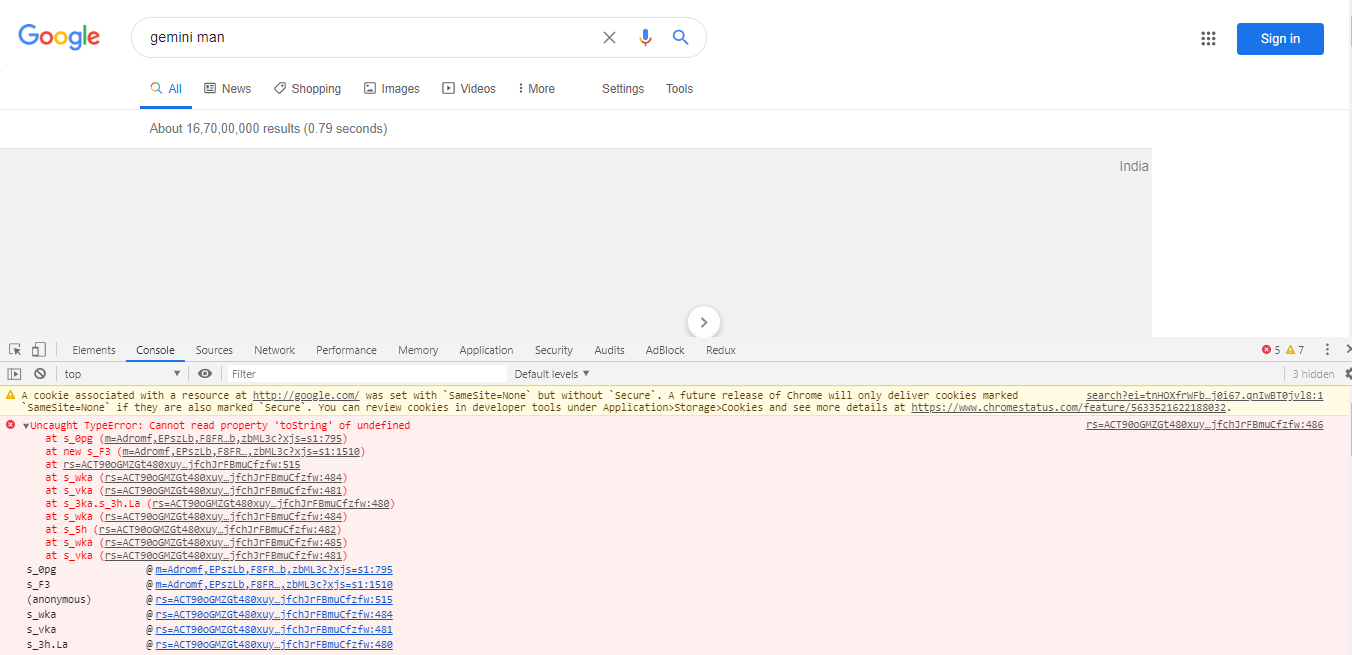Open the search?ei= source link
Viewport: 1352px width, 655px height.
coord(1204,396)
